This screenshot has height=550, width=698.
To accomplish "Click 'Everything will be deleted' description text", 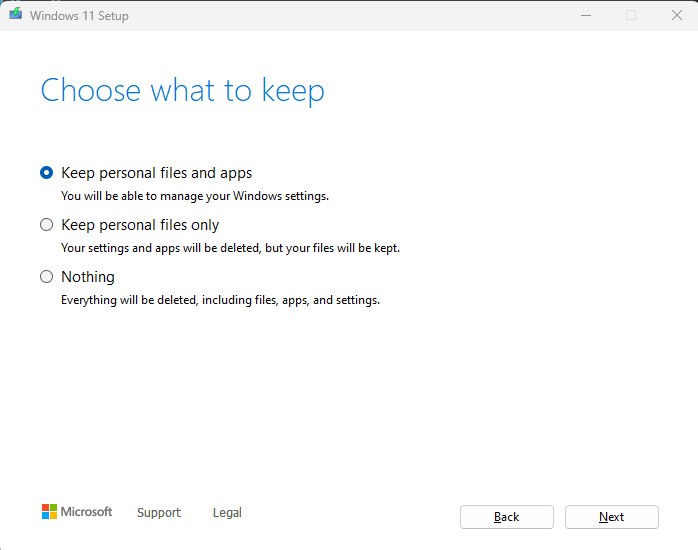I will (x=220, y=300).
